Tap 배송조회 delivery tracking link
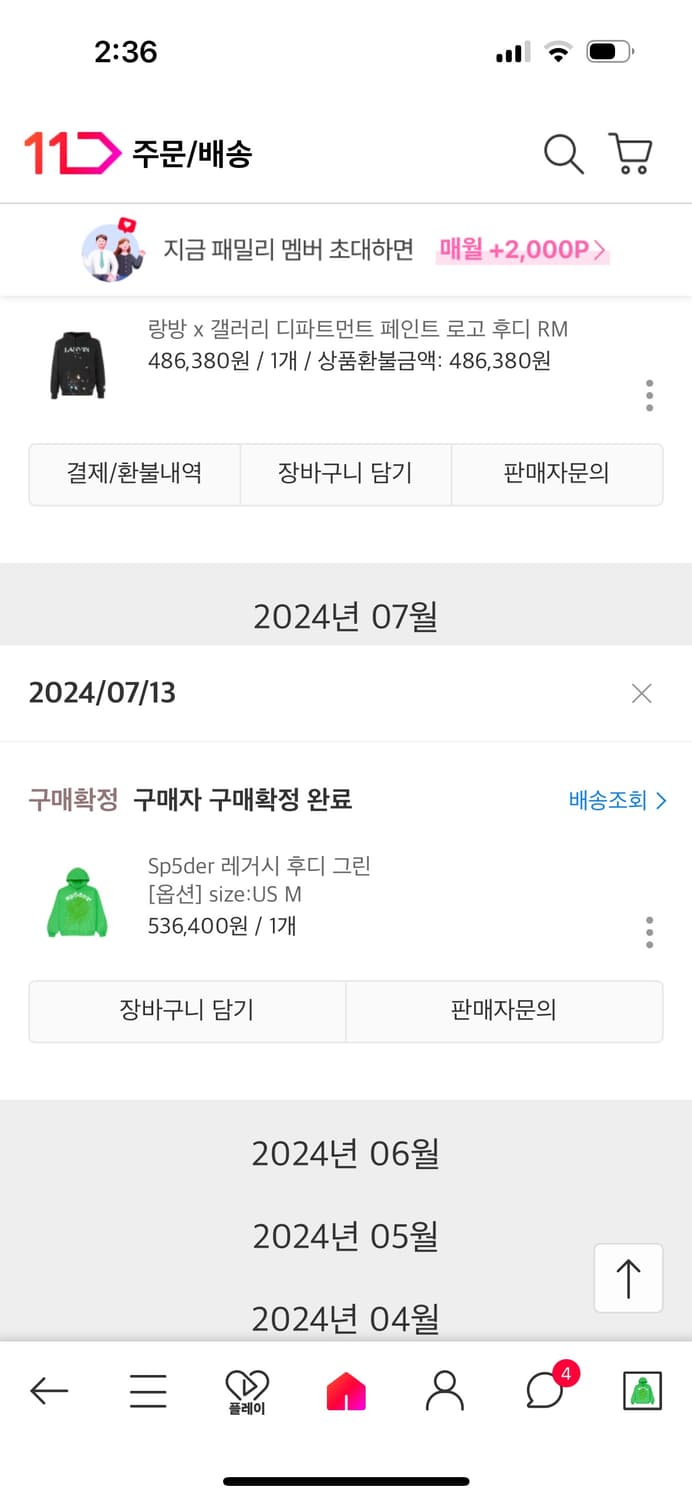The image size is (692, 1500). [x=617, y=800]
